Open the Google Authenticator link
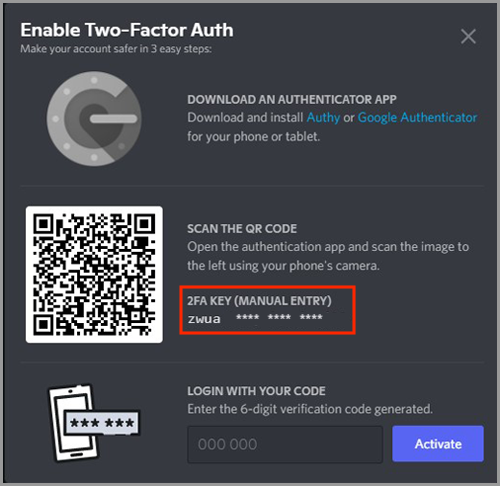 coord(417,118)
